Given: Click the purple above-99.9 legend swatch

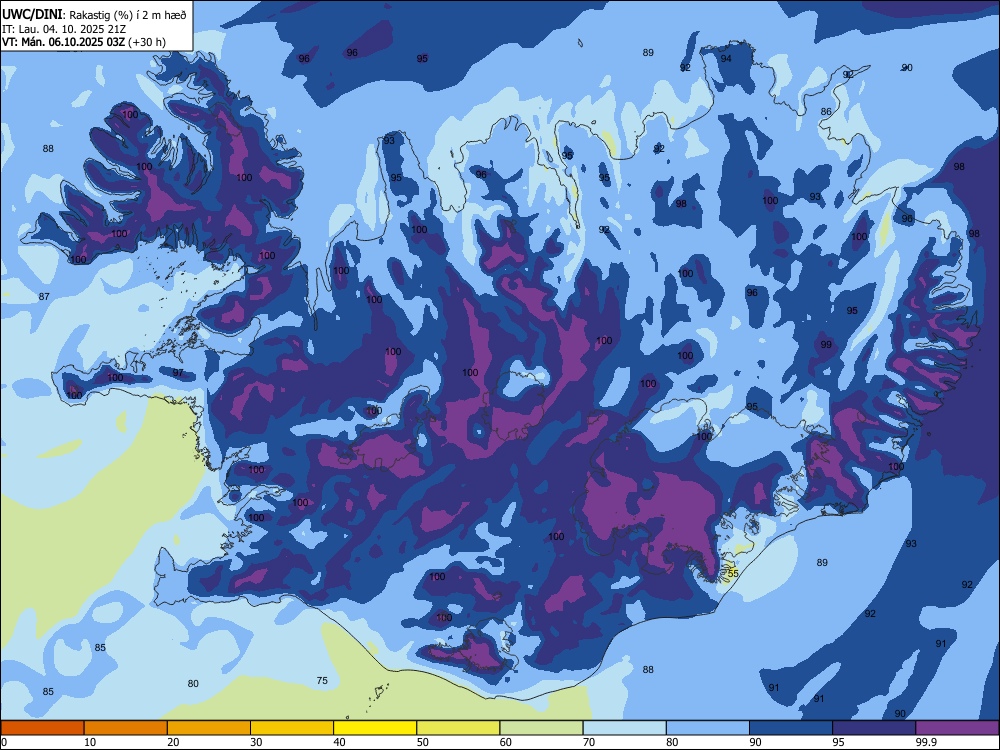Looking at the screenshot, I should pos(957,728).
